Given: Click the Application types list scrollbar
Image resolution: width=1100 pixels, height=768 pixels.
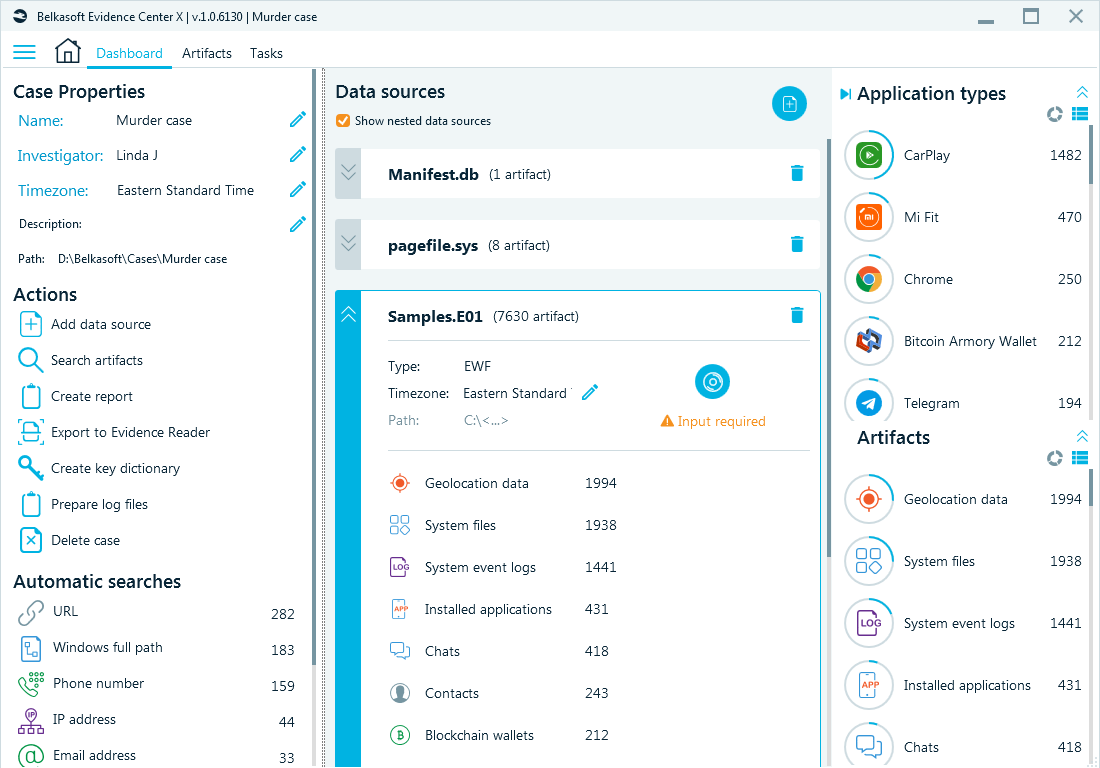Looking at the screenshot, I should pos(1091,154).
